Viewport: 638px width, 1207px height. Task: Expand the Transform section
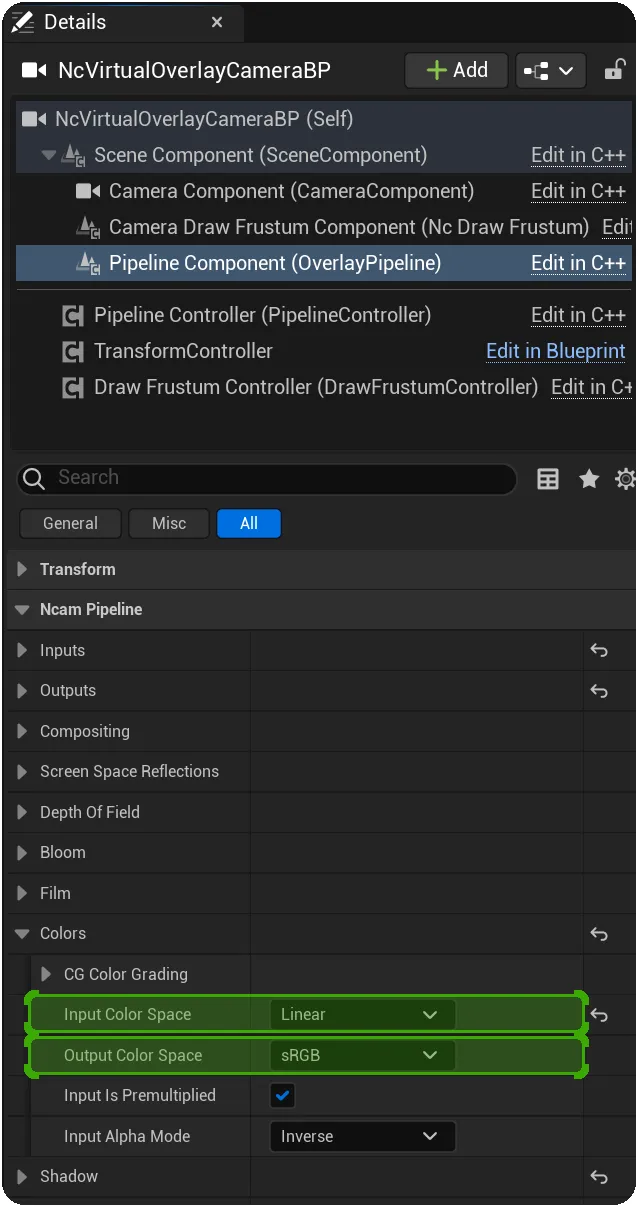coord(22,569)
